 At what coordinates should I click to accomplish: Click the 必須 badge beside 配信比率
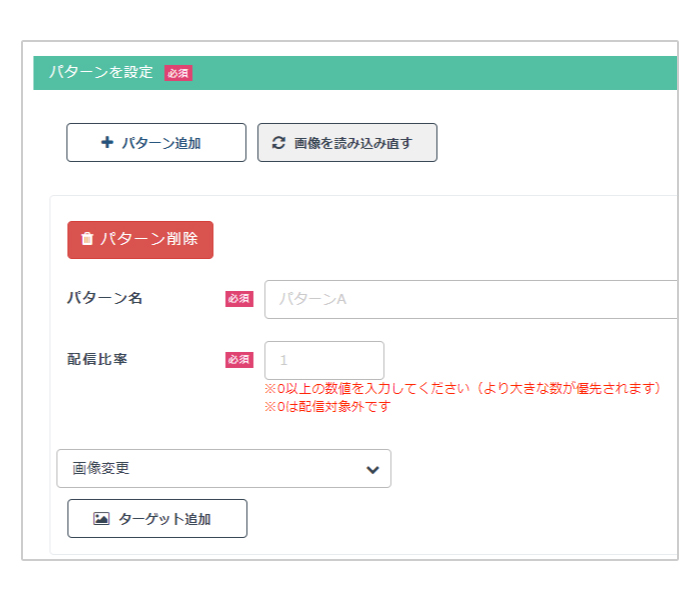click(x=239, y=359)
